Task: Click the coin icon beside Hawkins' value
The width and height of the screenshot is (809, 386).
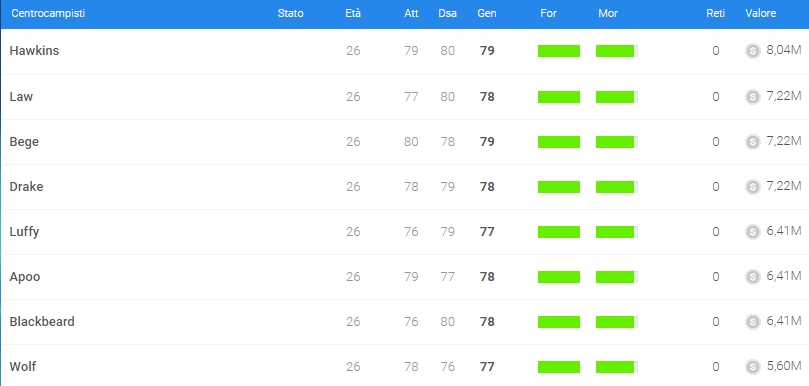Action: 753,51
